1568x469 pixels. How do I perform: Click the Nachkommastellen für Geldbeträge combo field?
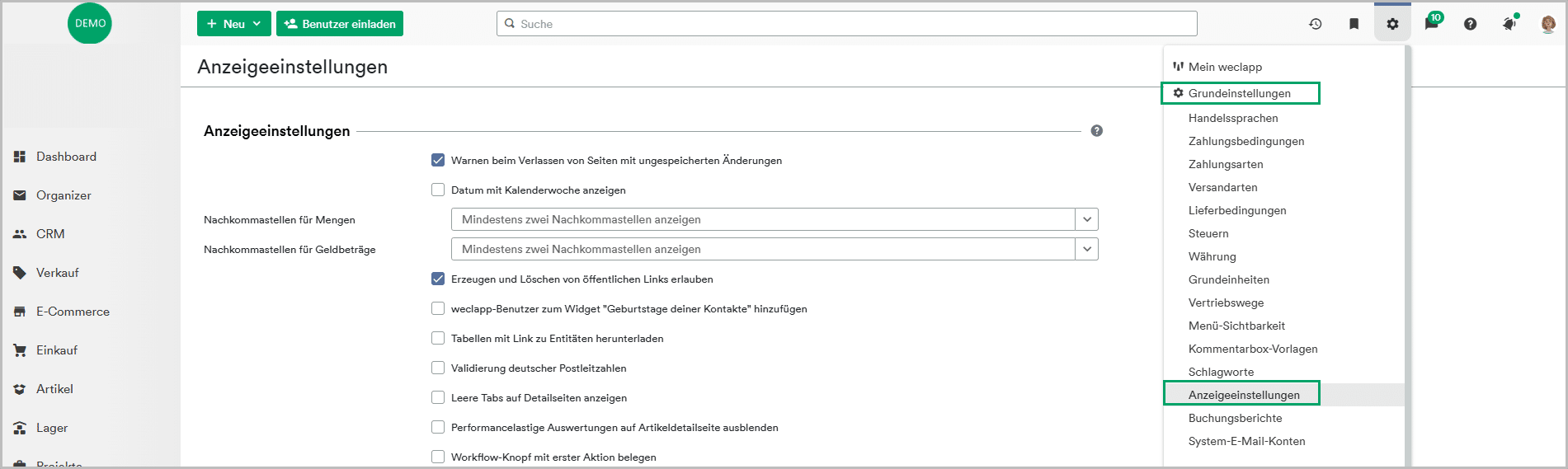tap(775, 249)
